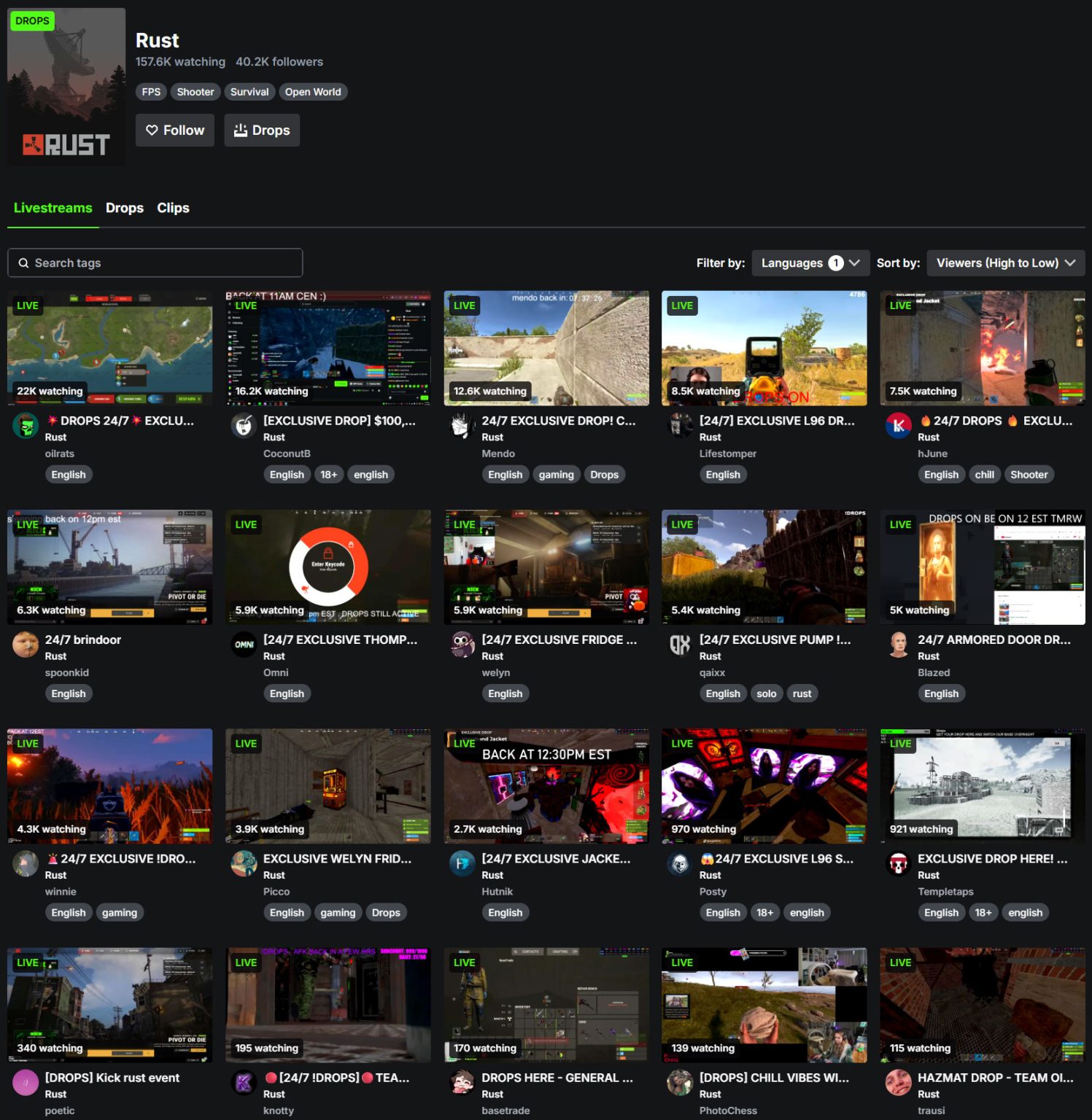Click the FPS category tag
The image size is (1092, 1120).
(151, 92)
